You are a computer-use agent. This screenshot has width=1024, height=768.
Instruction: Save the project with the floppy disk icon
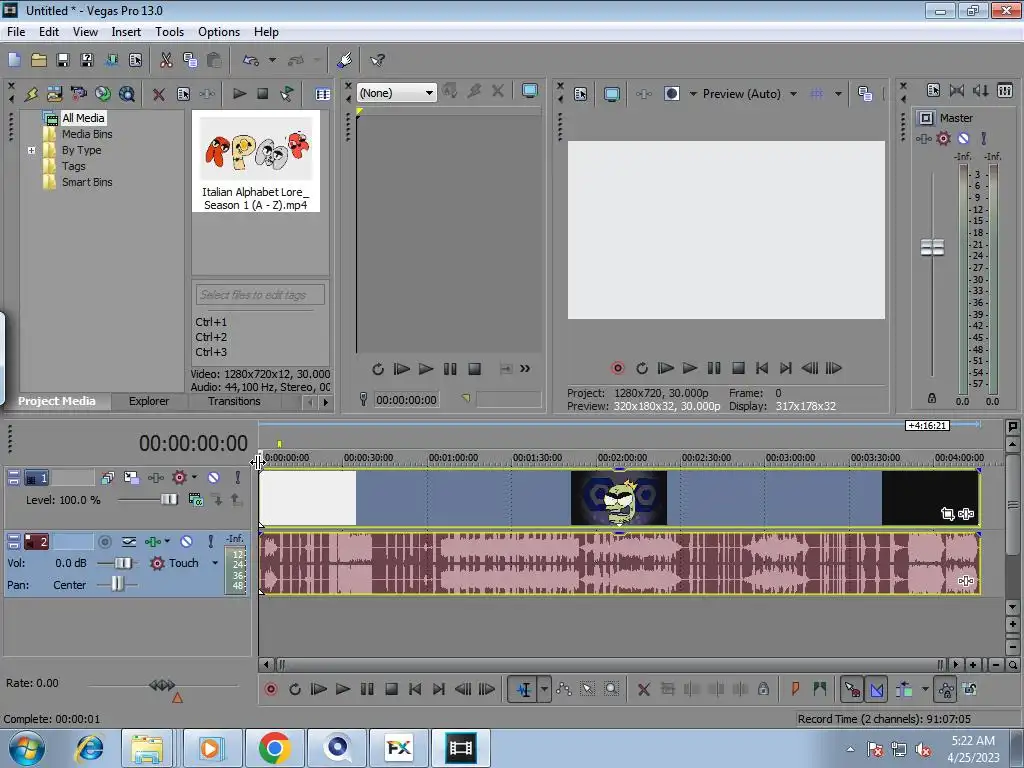(x=63, y=60)
